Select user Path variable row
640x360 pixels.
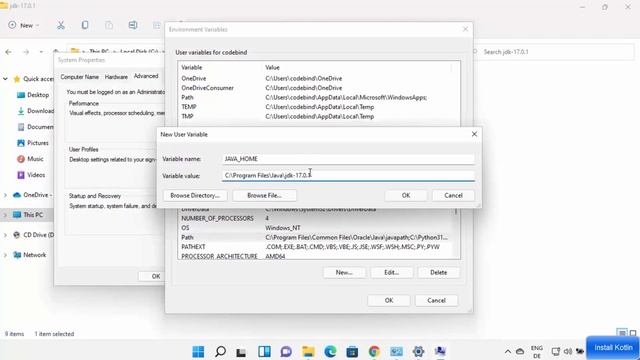(318, 98)
